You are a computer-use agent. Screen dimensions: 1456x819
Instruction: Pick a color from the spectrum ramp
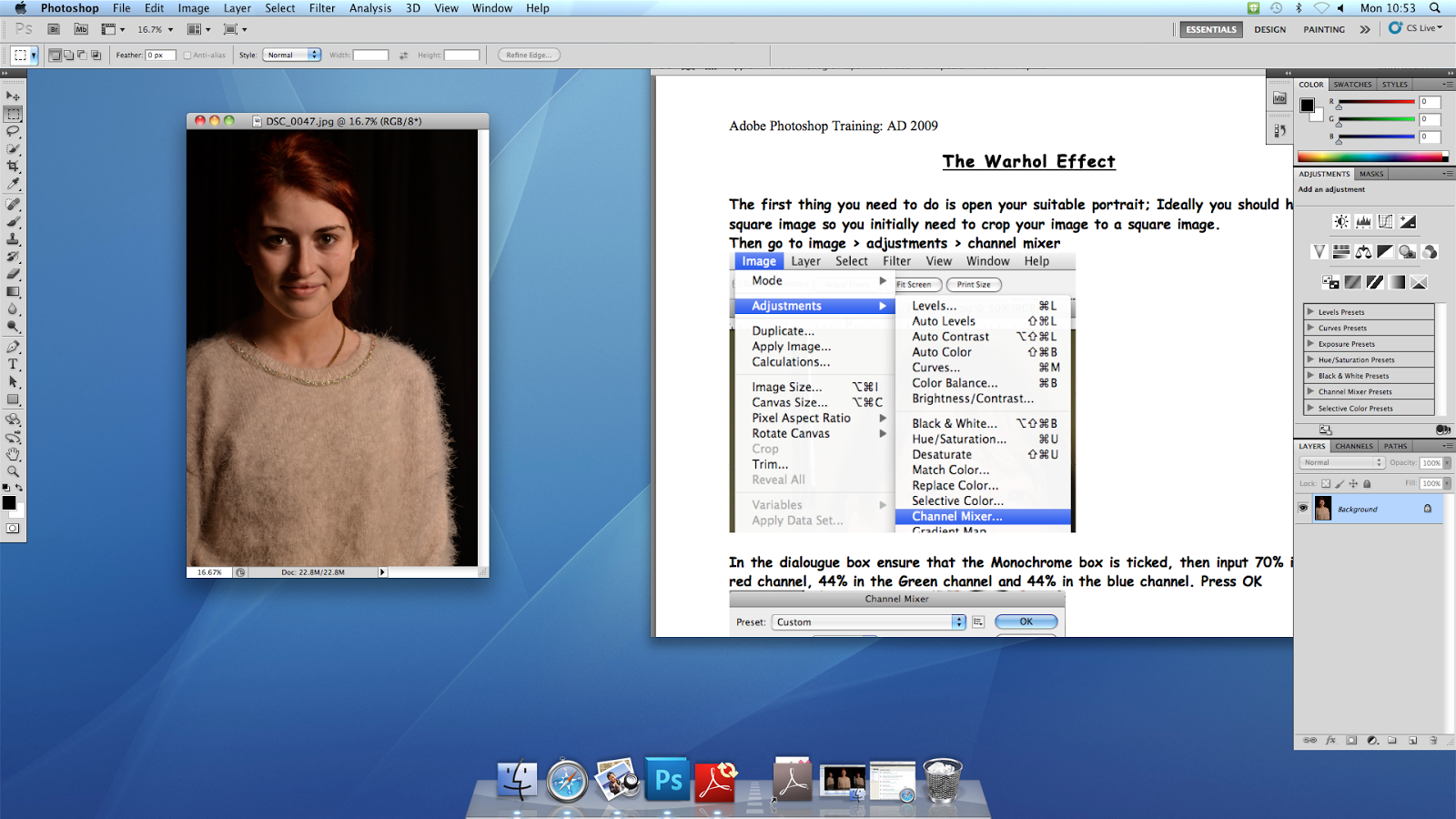[x=1372, y=157]
